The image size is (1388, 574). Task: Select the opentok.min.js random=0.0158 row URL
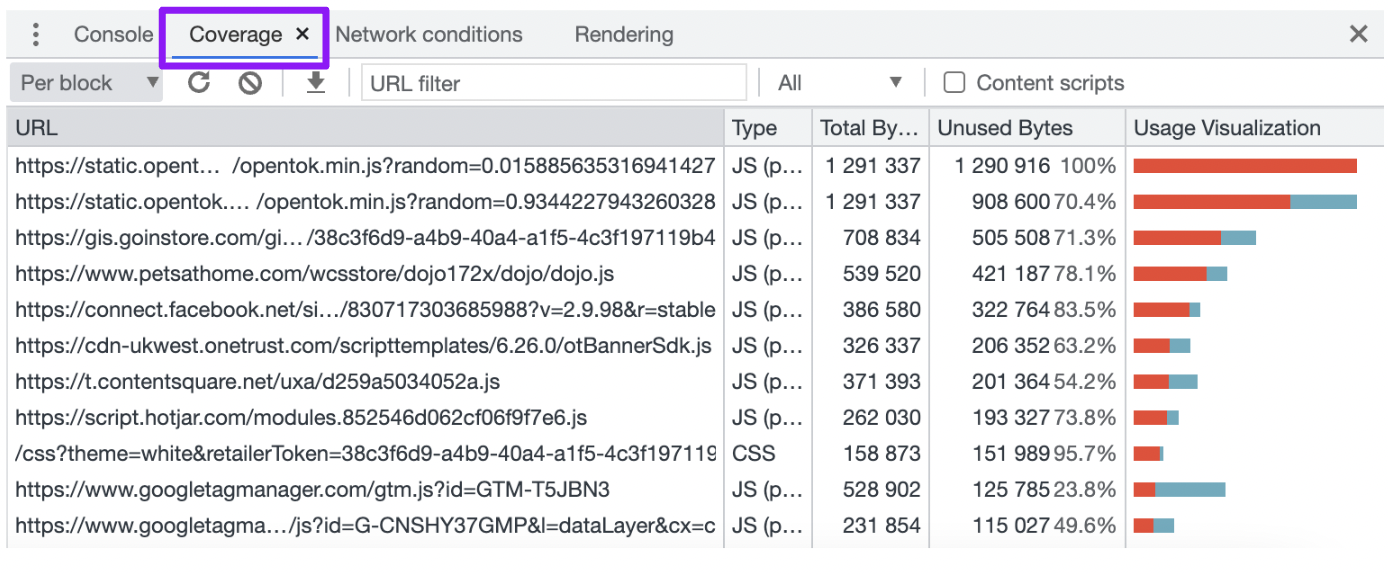click(x=365, y=165)
